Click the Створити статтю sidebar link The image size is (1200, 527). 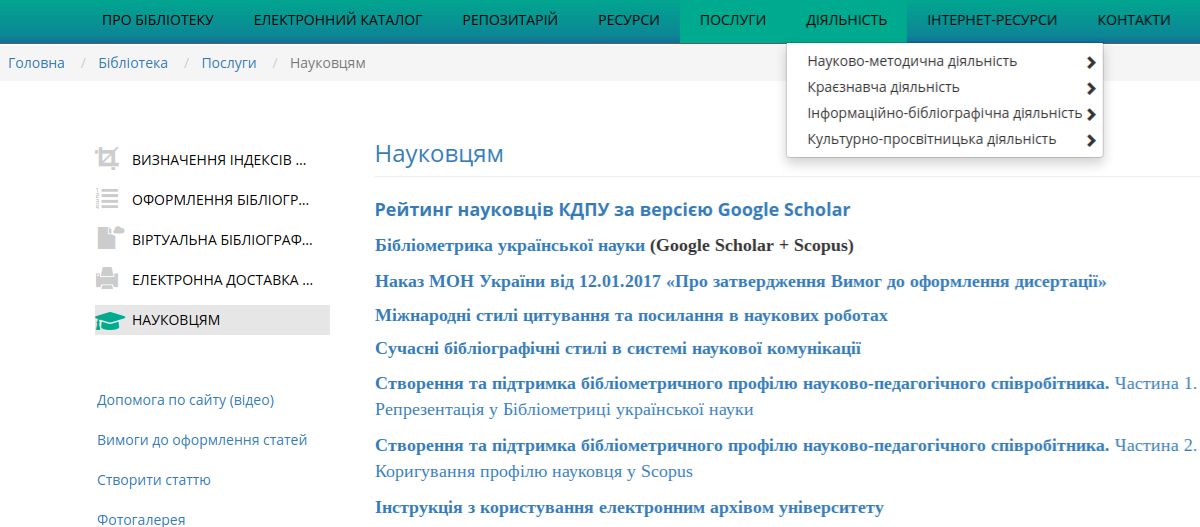coord(154,480)
